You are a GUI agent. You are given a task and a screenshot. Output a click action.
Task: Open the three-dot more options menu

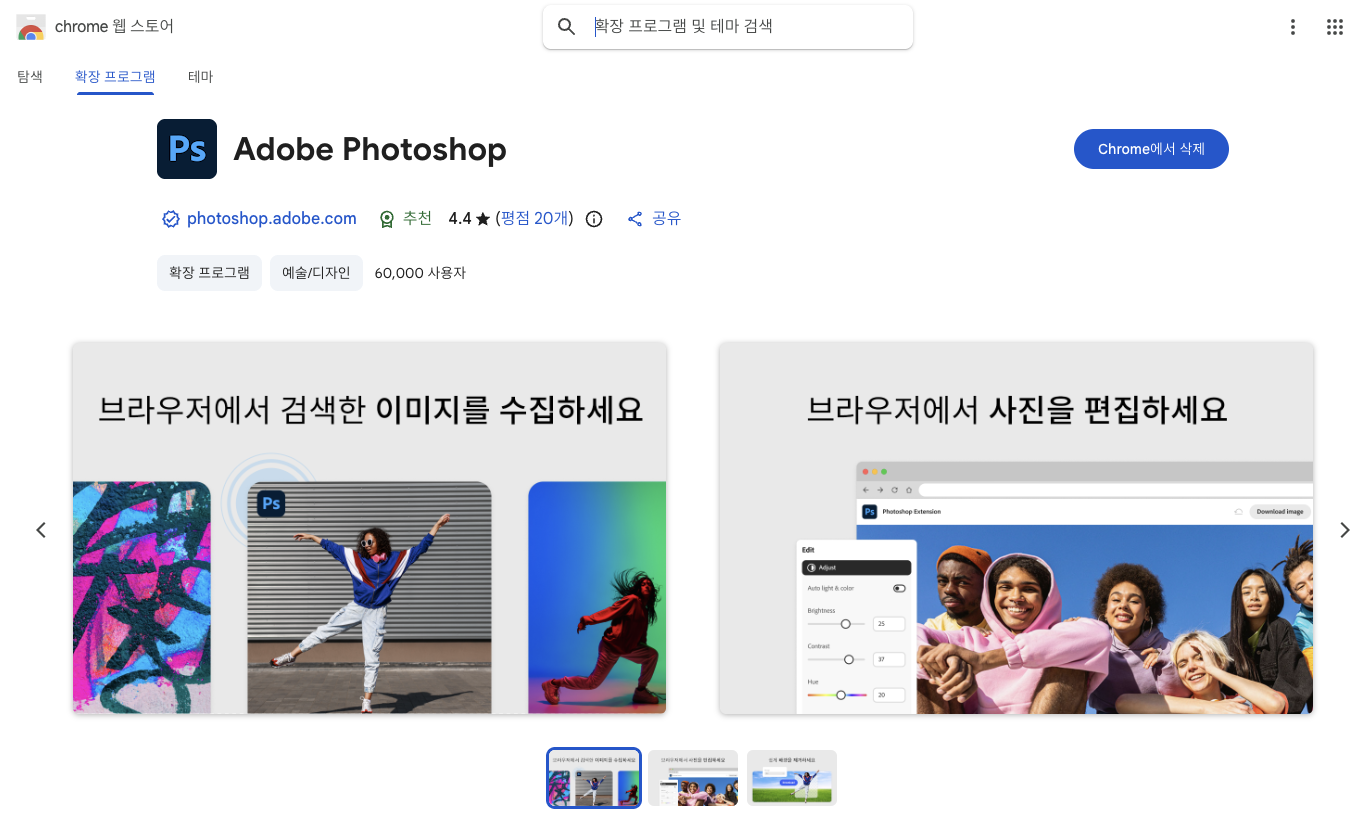click(1293, 27)
